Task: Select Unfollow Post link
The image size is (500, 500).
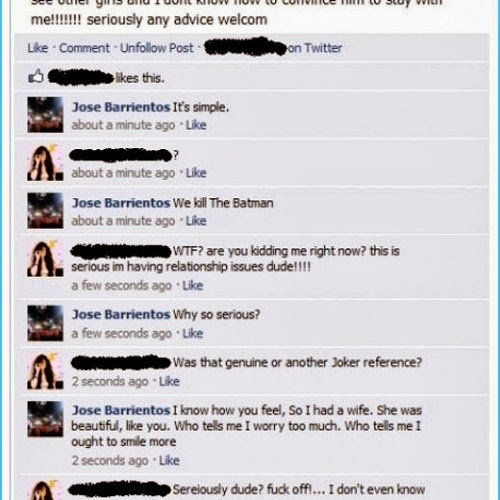Action: 157,48
